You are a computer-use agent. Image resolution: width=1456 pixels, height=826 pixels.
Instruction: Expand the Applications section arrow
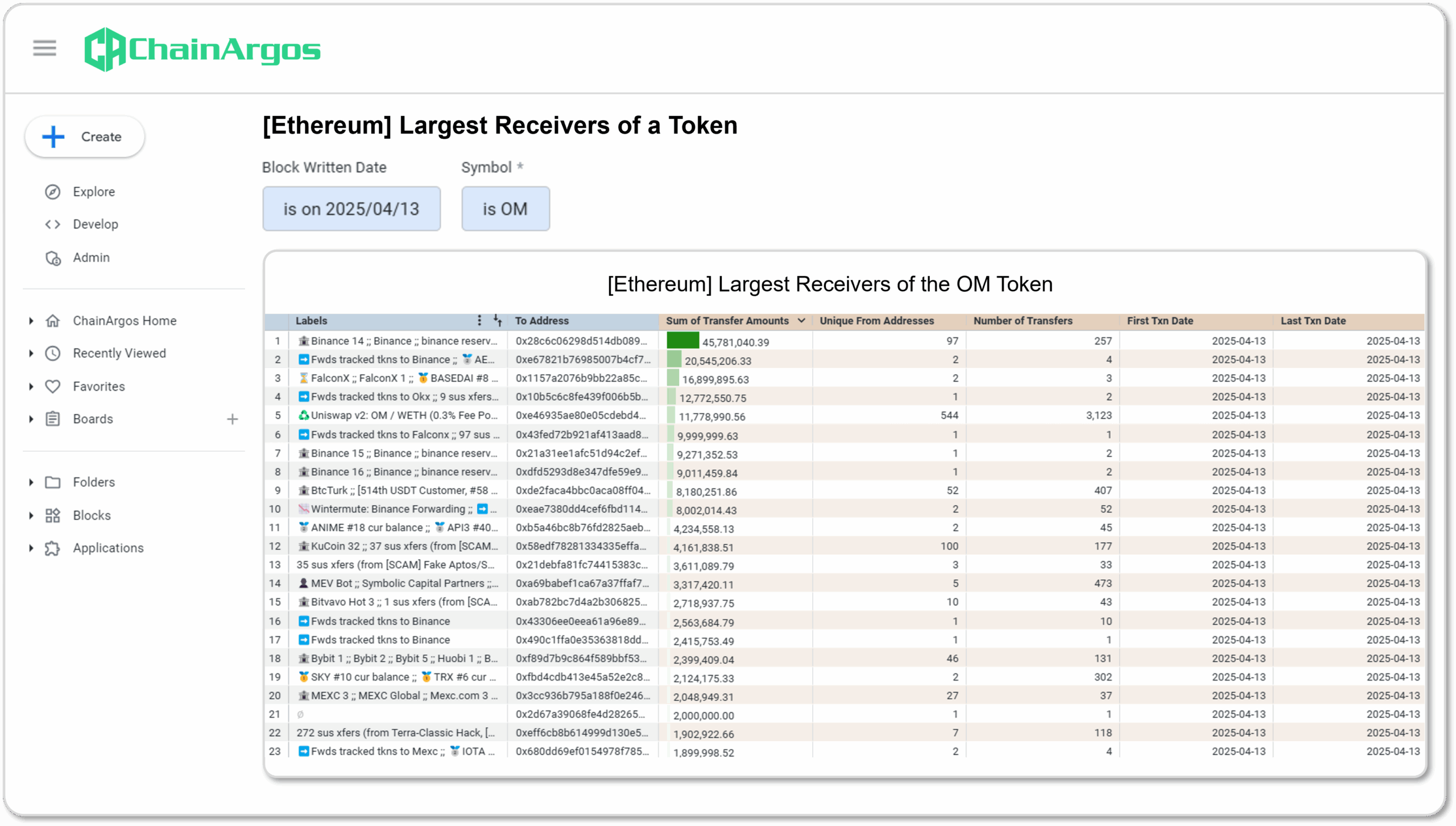[31, 548]
